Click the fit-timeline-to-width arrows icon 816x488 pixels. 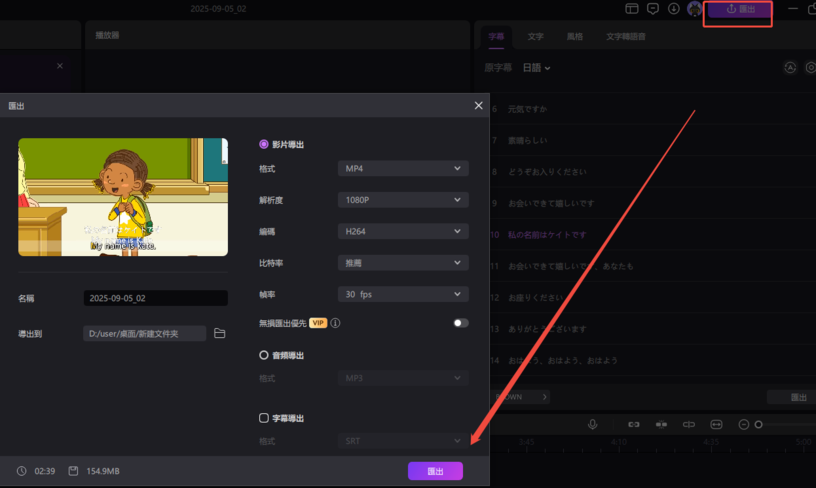click(716, 425)
